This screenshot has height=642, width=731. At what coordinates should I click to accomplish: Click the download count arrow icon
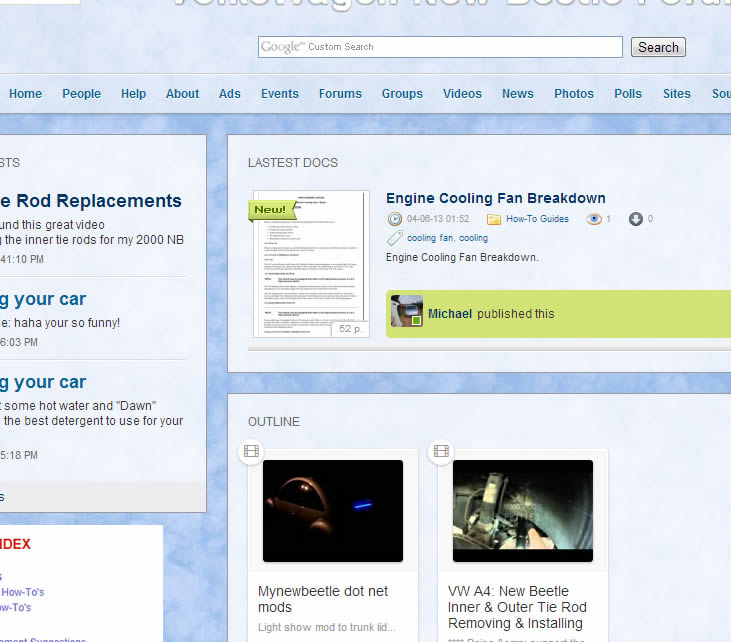tap(635, 219)
